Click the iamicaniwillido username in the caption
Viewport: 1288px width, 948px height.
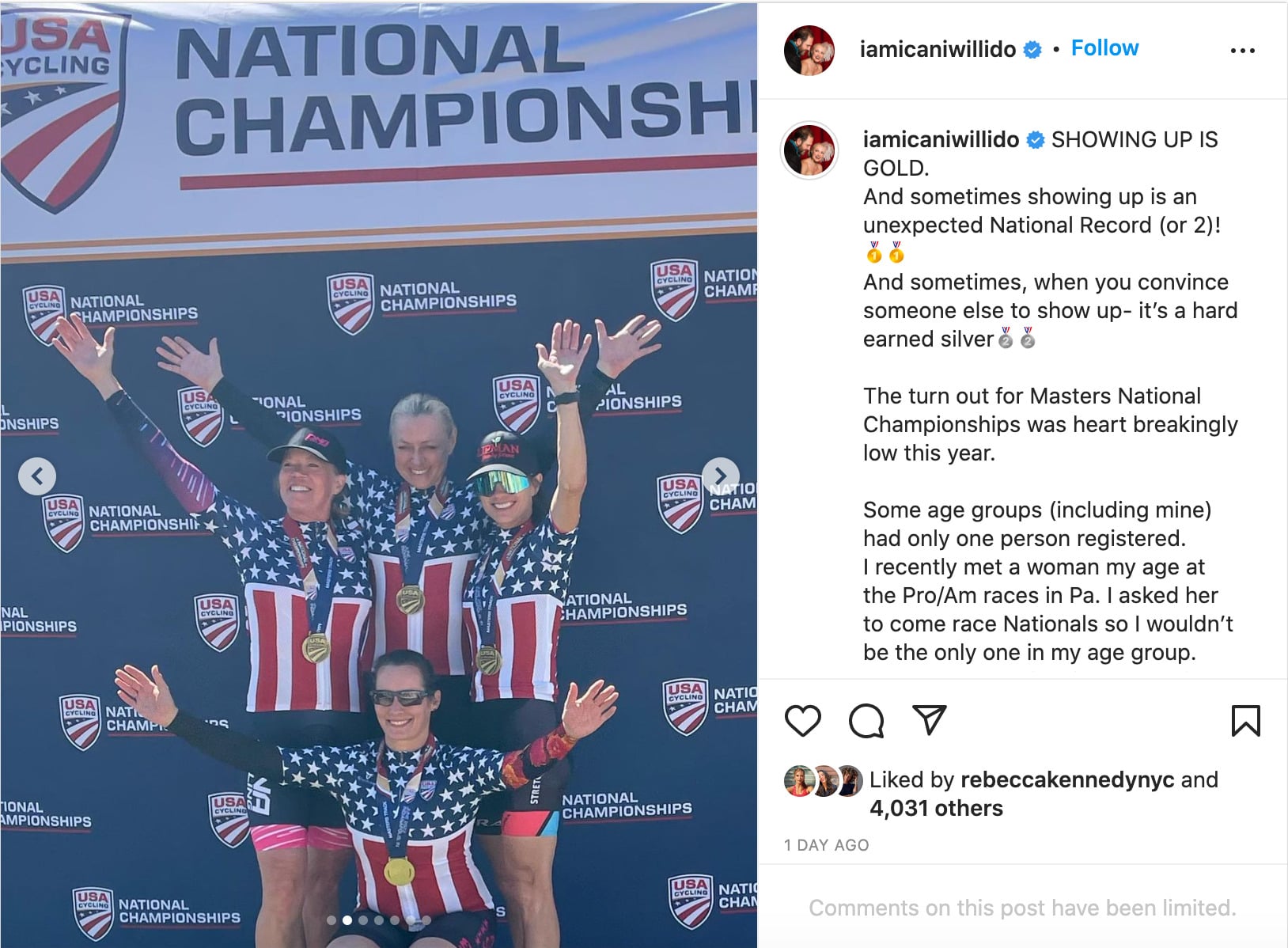tap(941, 140)
